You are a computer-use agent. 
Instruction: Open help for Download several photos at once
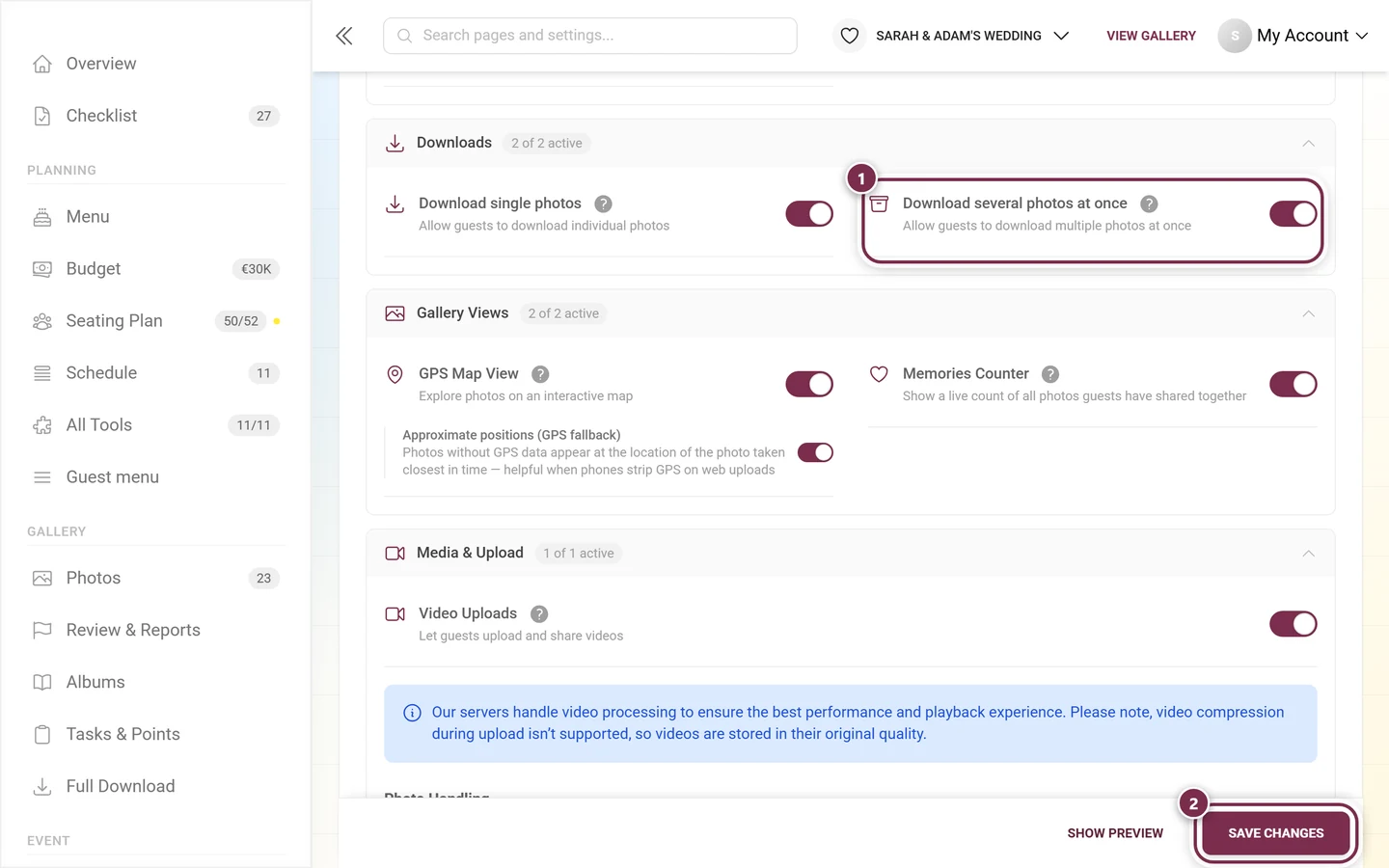pos(1149,203)
